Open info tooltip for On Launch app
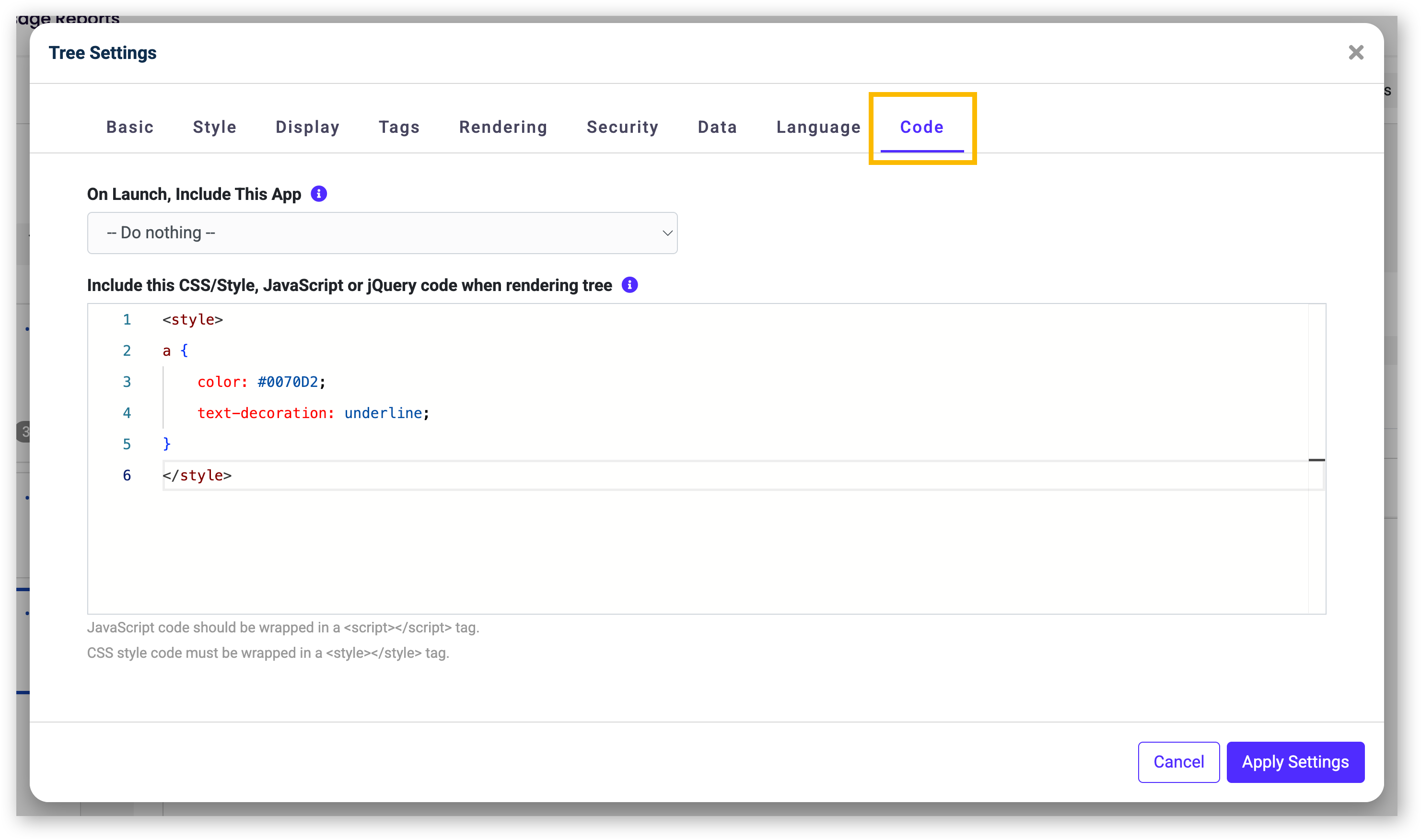 point(319,194)
